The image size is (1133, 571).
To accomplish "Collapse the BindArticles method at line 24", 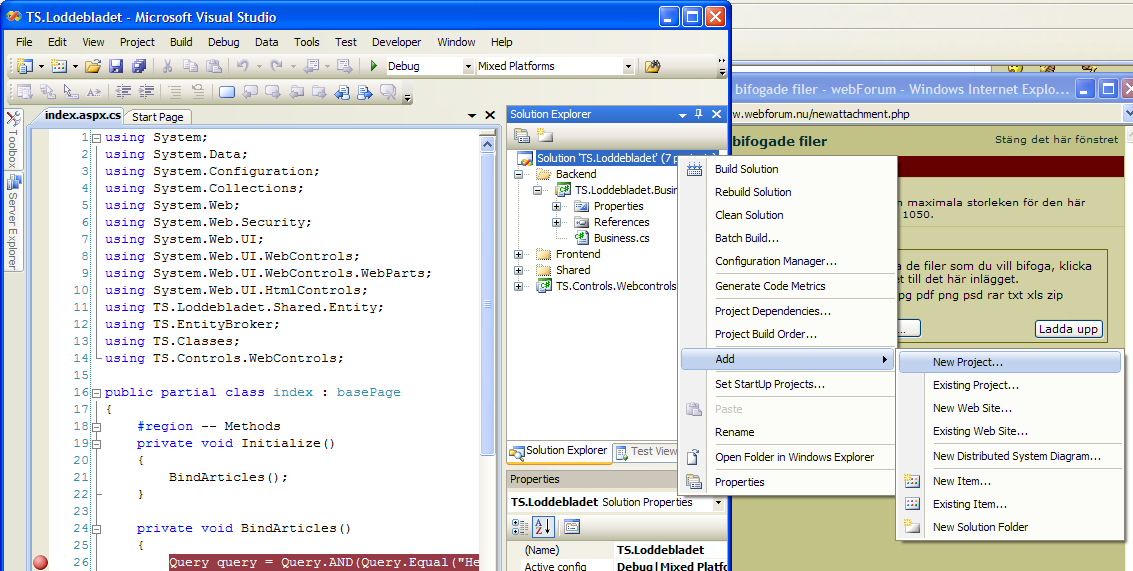I will [96, 528].
